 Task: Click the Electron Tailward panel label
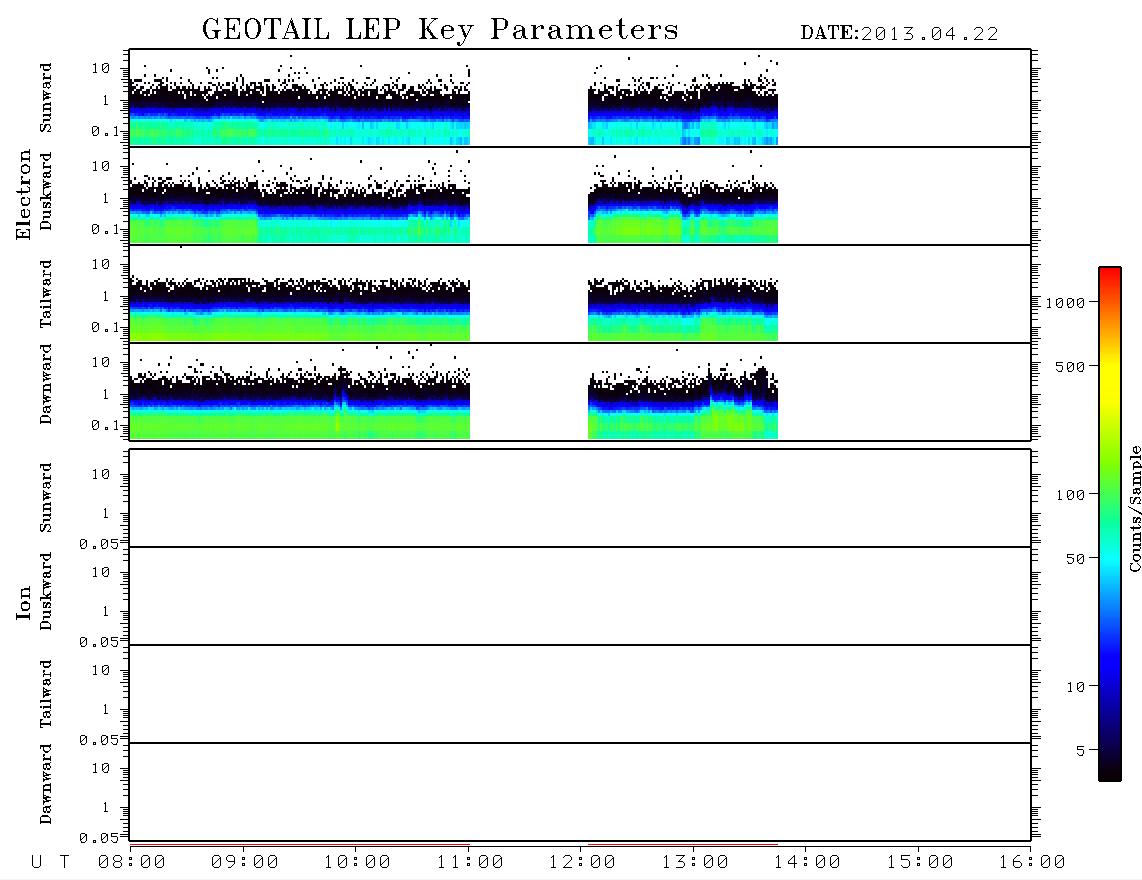45,294
